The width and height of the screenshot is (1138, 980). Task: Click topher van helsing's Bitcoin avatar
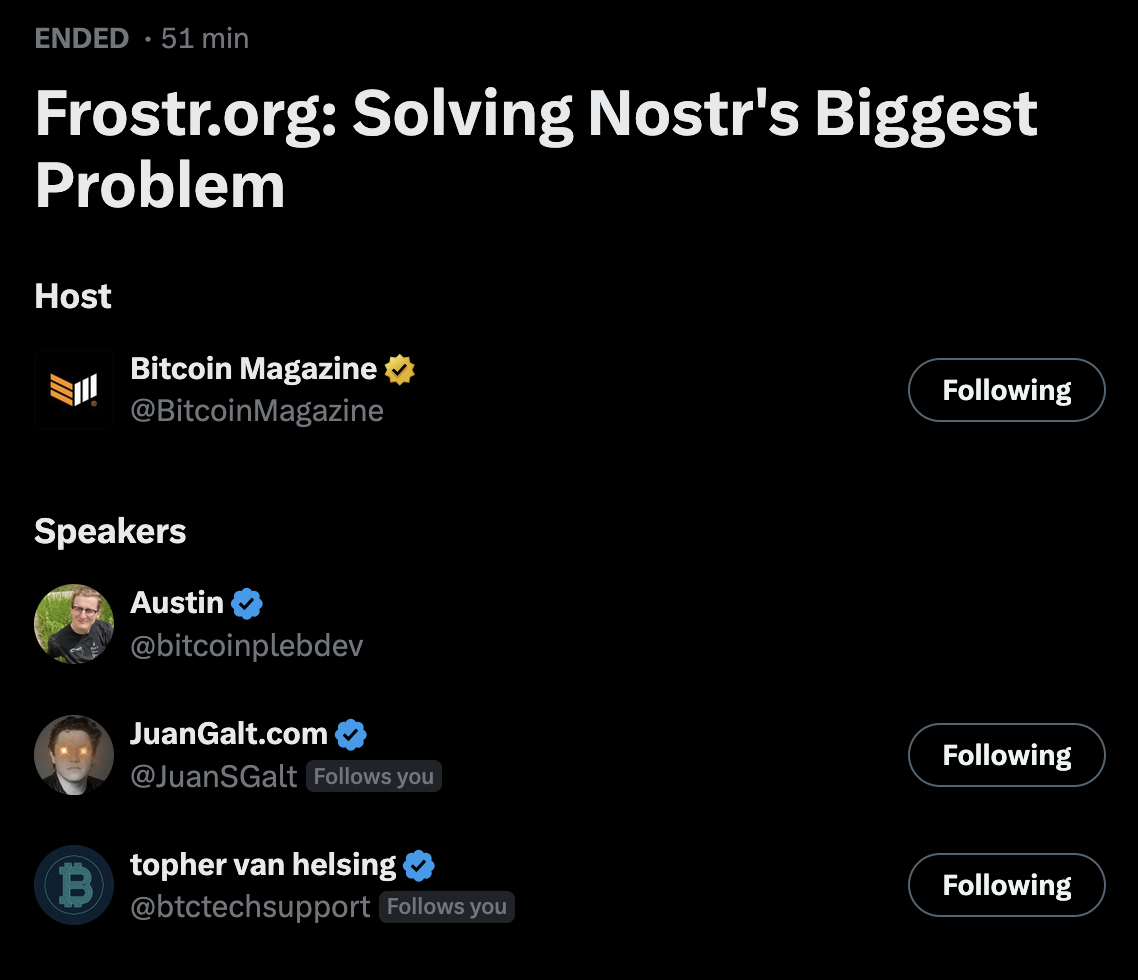[x=74, y=885]
